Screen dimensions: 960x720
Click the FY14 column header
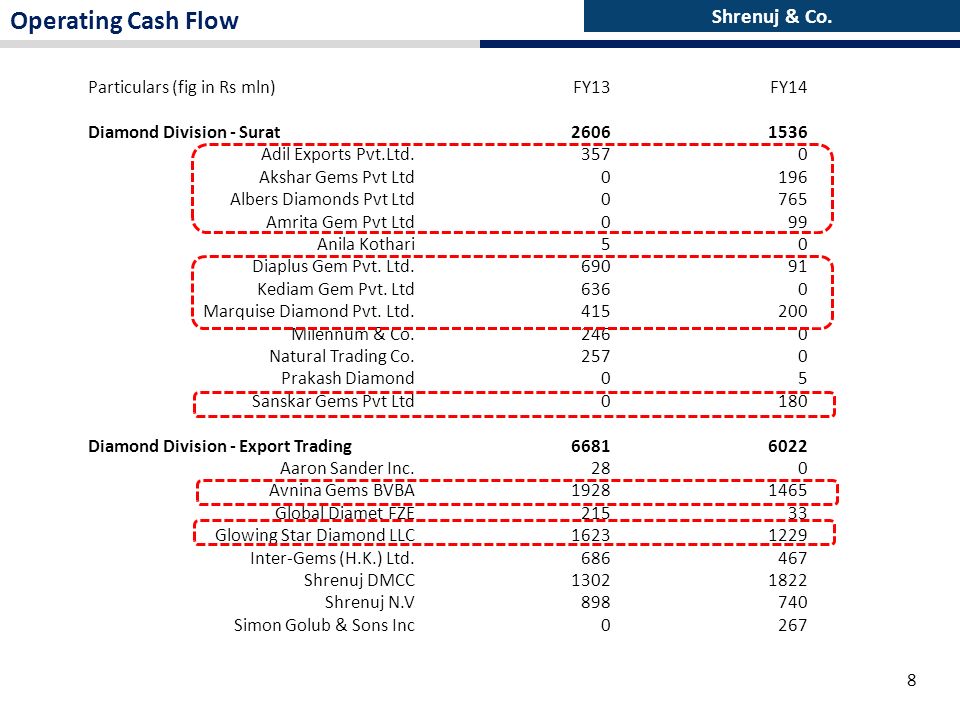[x=789, y=87]
